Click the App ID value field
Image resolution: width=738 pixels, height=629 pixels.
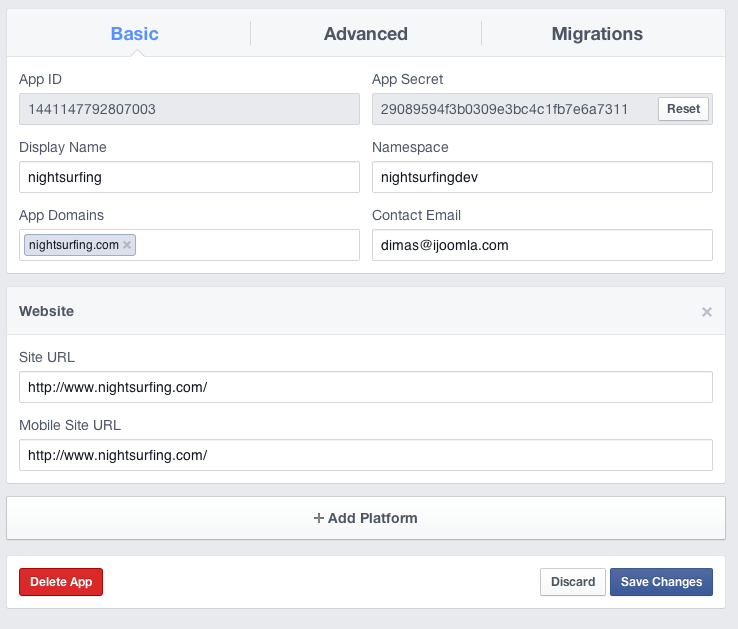189,109
